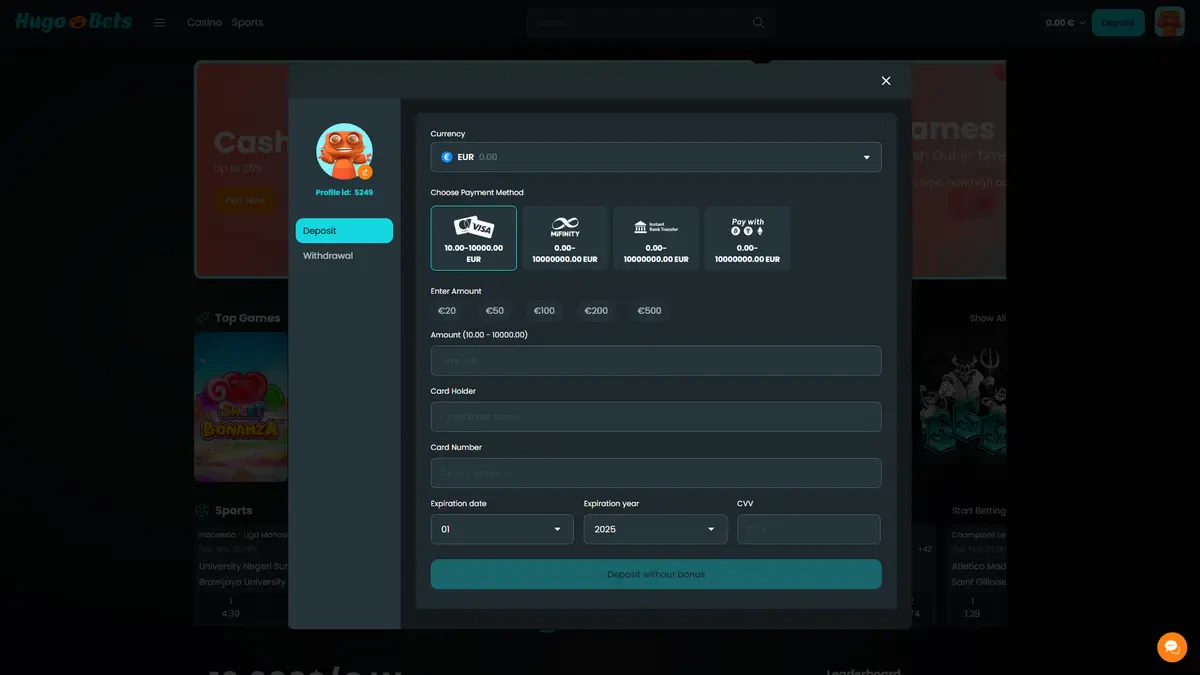Switch to the Withdrawal tab
1200x675 pixels.
point(328,256)
